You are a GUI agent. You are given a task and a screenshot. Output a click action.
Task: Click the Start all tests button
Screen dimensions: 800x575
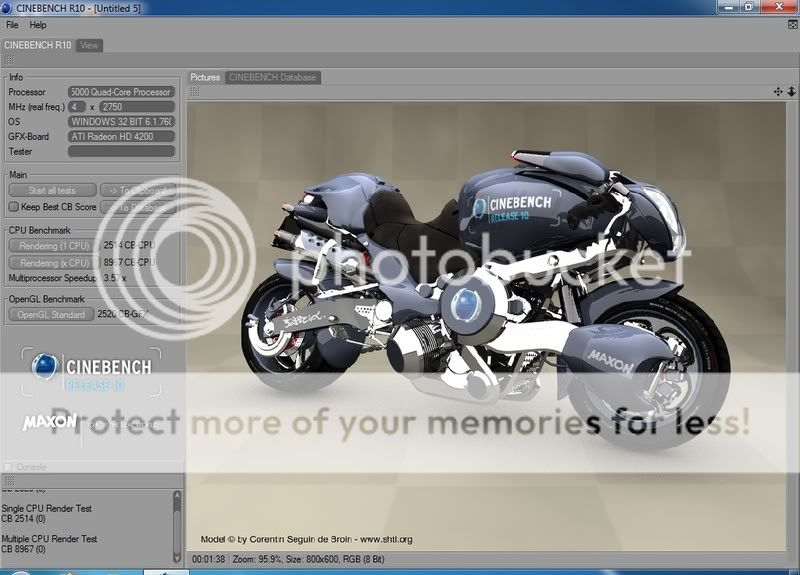click(x=52, y=190)
